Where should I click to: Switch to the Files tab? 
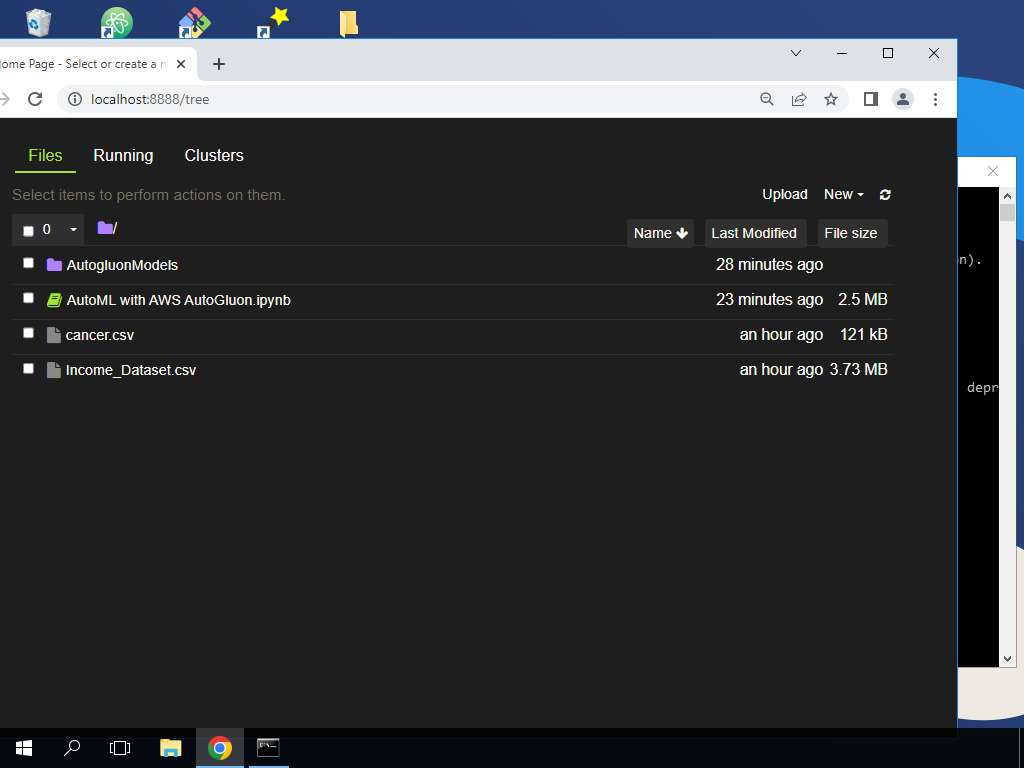(x=45, y=155)
